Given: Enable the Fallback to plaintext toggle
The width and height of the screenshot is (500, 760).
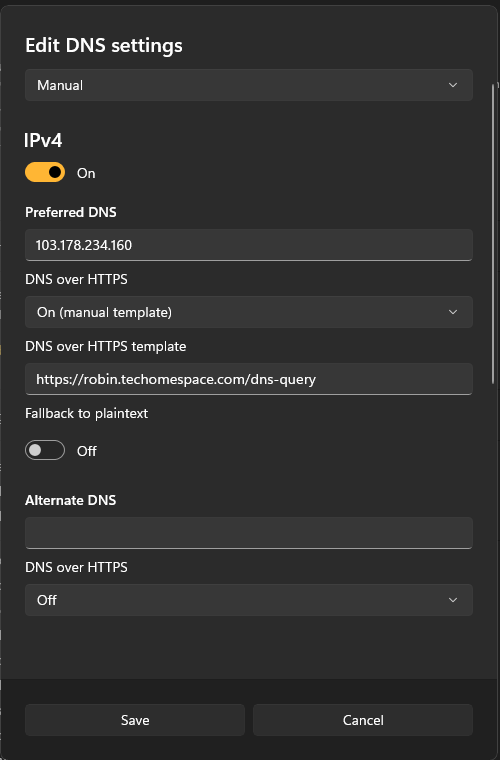Looking at the screenshot, I should click(45, 450).
